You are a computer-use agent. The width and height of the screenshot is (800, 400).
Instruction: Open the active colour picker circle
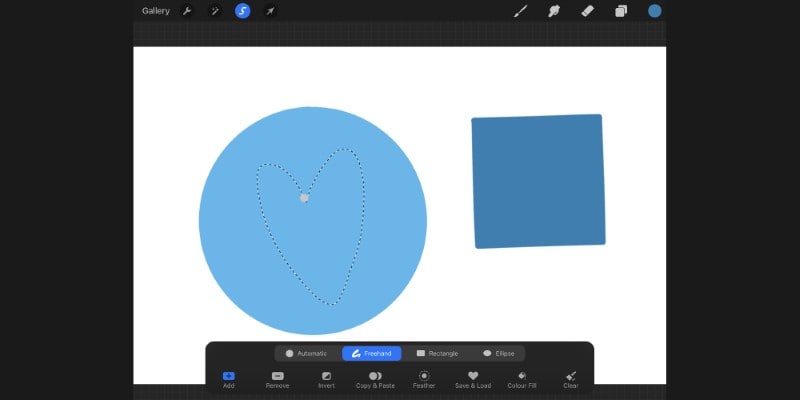[x=655, y=11]
